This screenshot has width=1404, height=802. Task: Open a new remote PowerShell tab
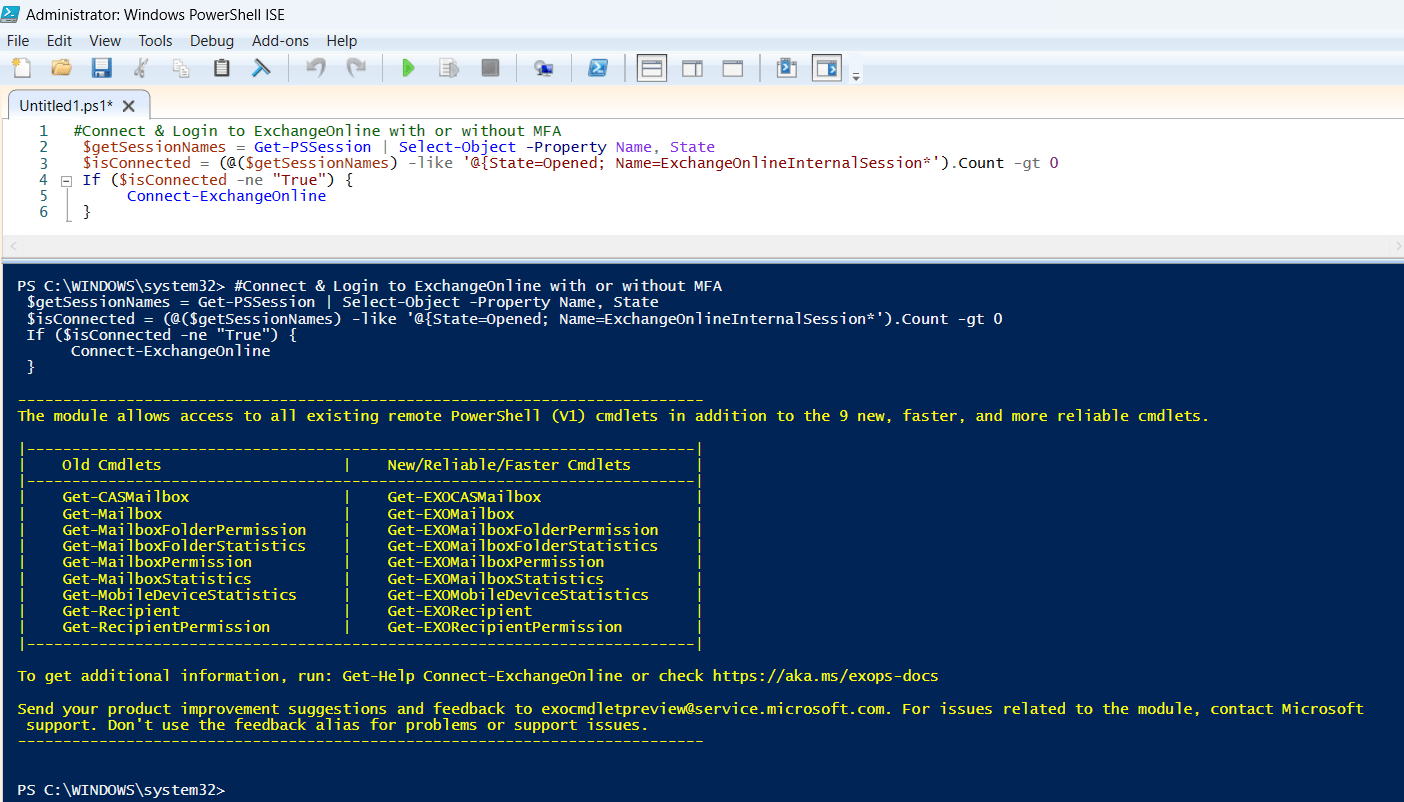point(544,68)
